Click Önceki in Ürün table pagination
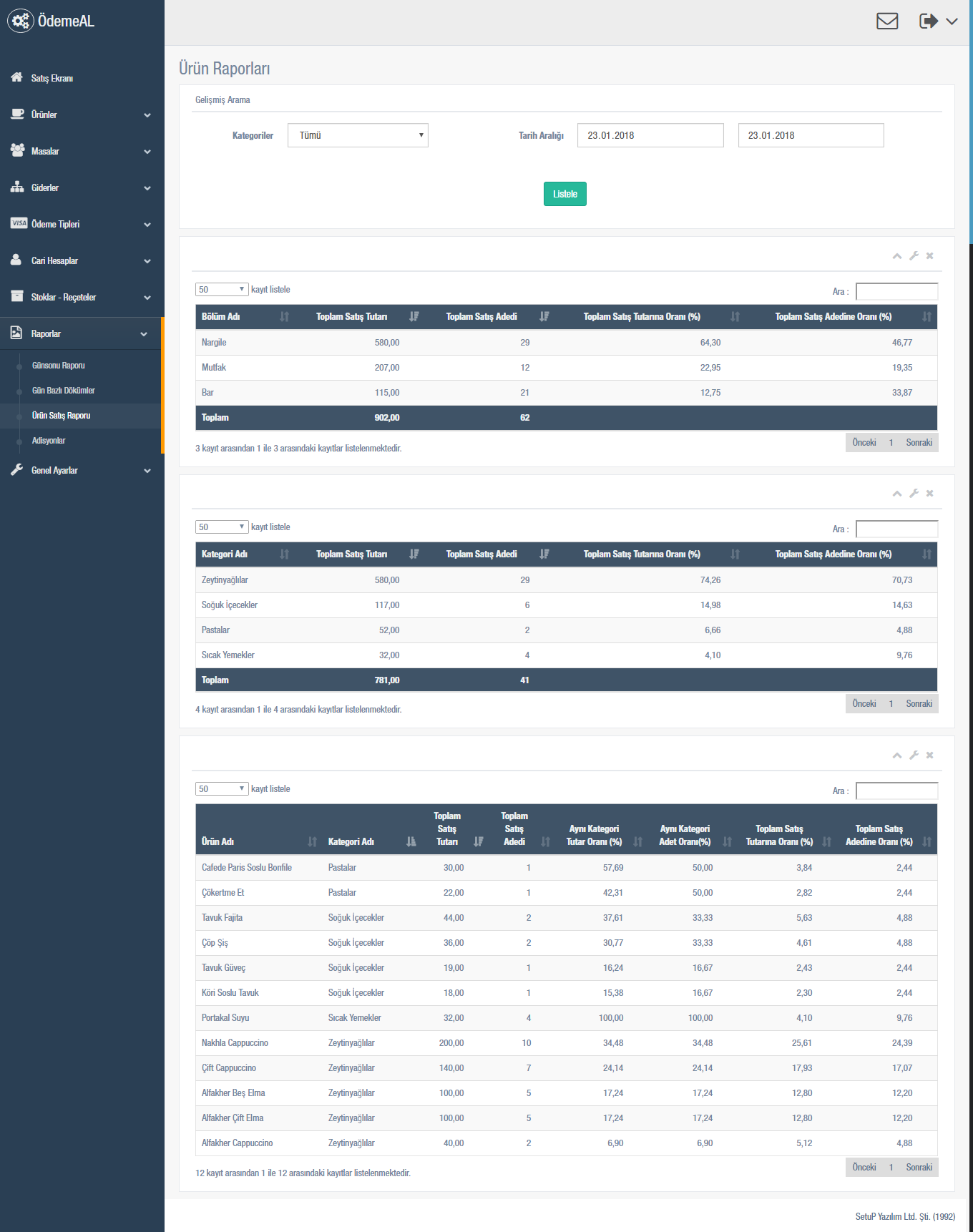The image size is (973, 1232). [x=864, y=1167]
